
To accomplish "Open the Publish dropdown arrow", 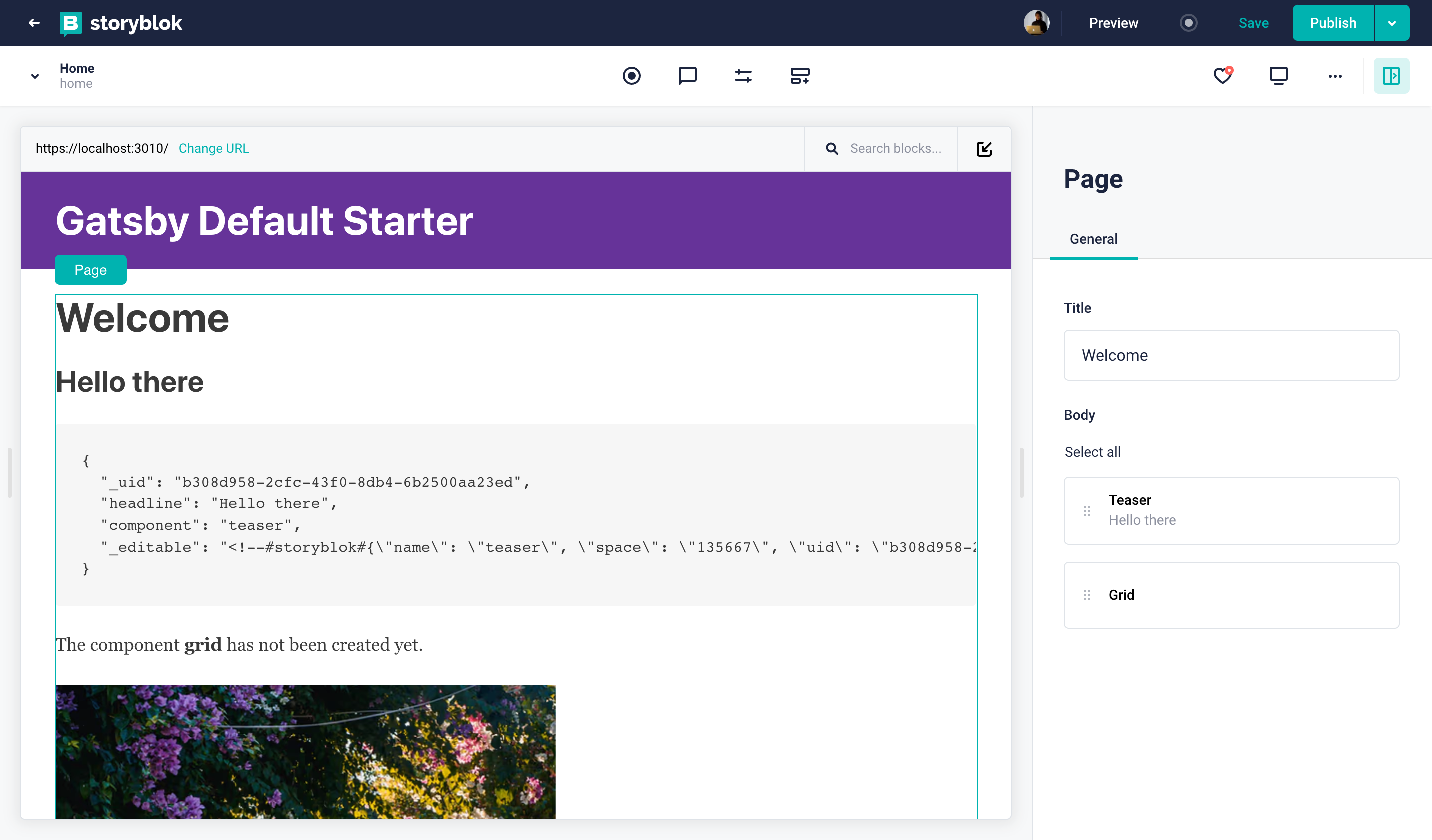I will click(1391, 23).
